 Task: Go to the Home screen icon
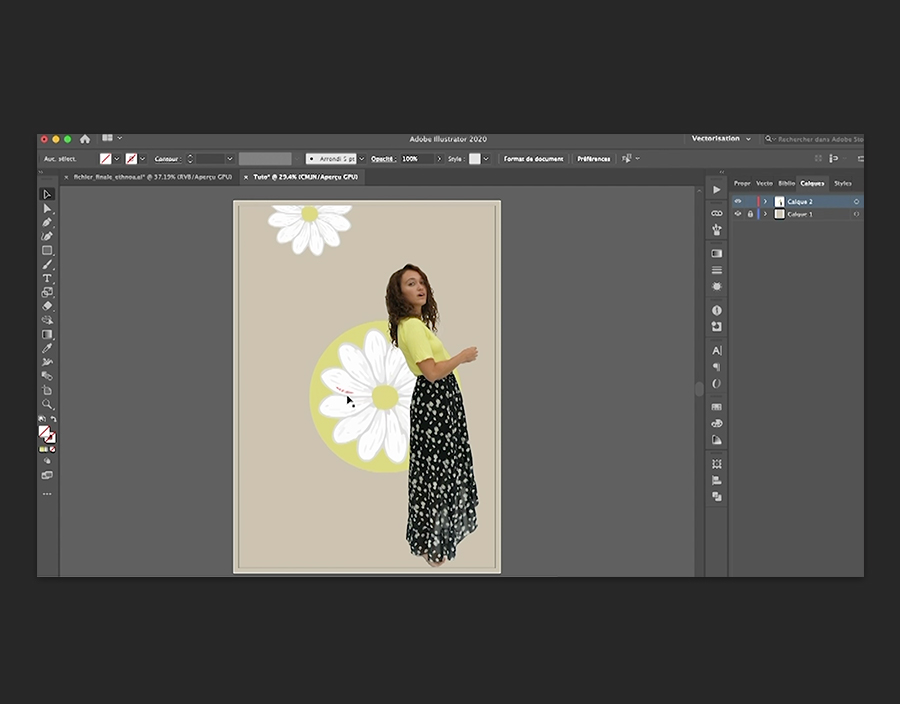(x=85, y=139)
